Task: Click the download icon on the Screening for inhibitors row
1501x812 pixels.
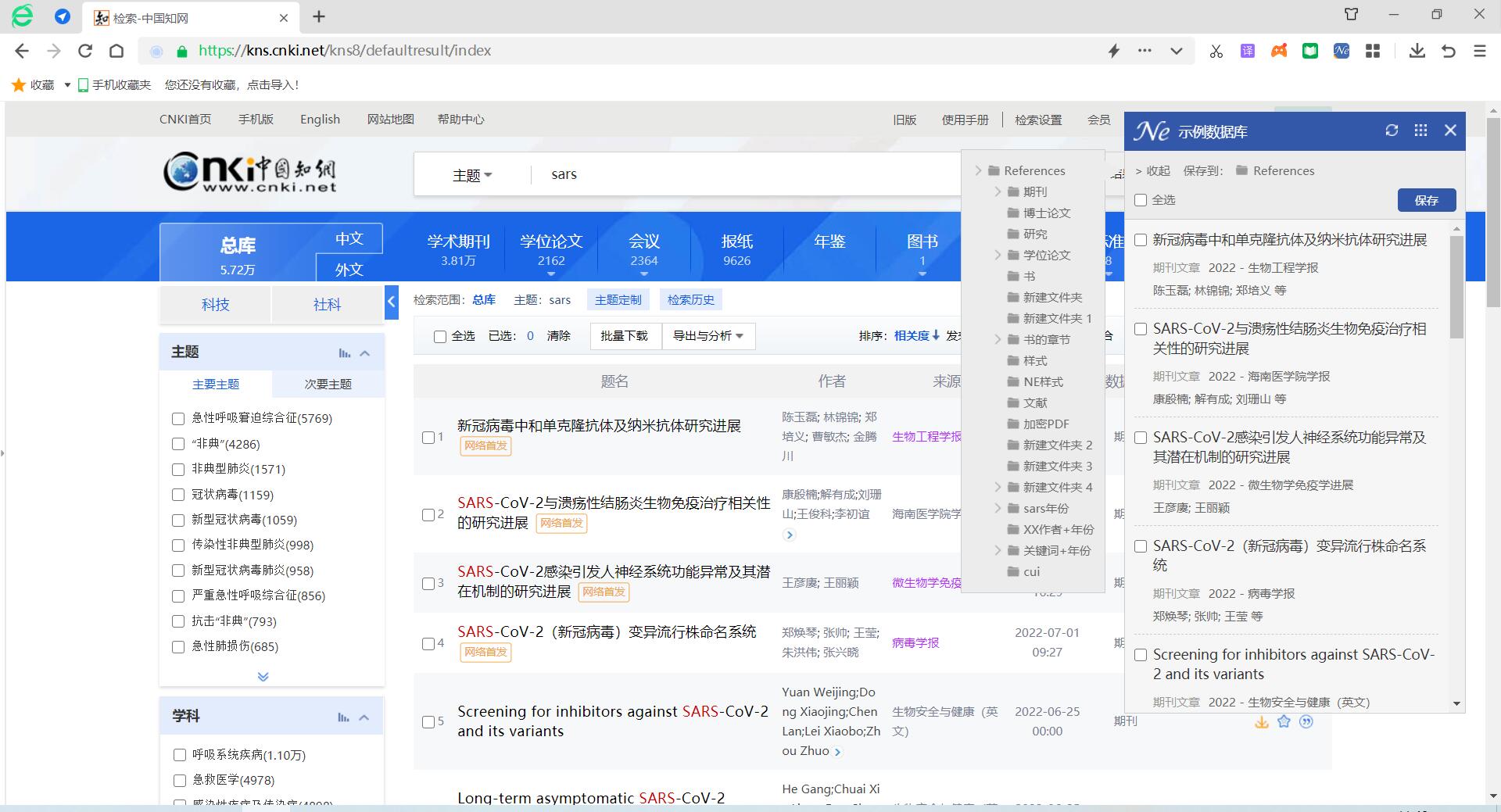Action: click(1261, 721)
